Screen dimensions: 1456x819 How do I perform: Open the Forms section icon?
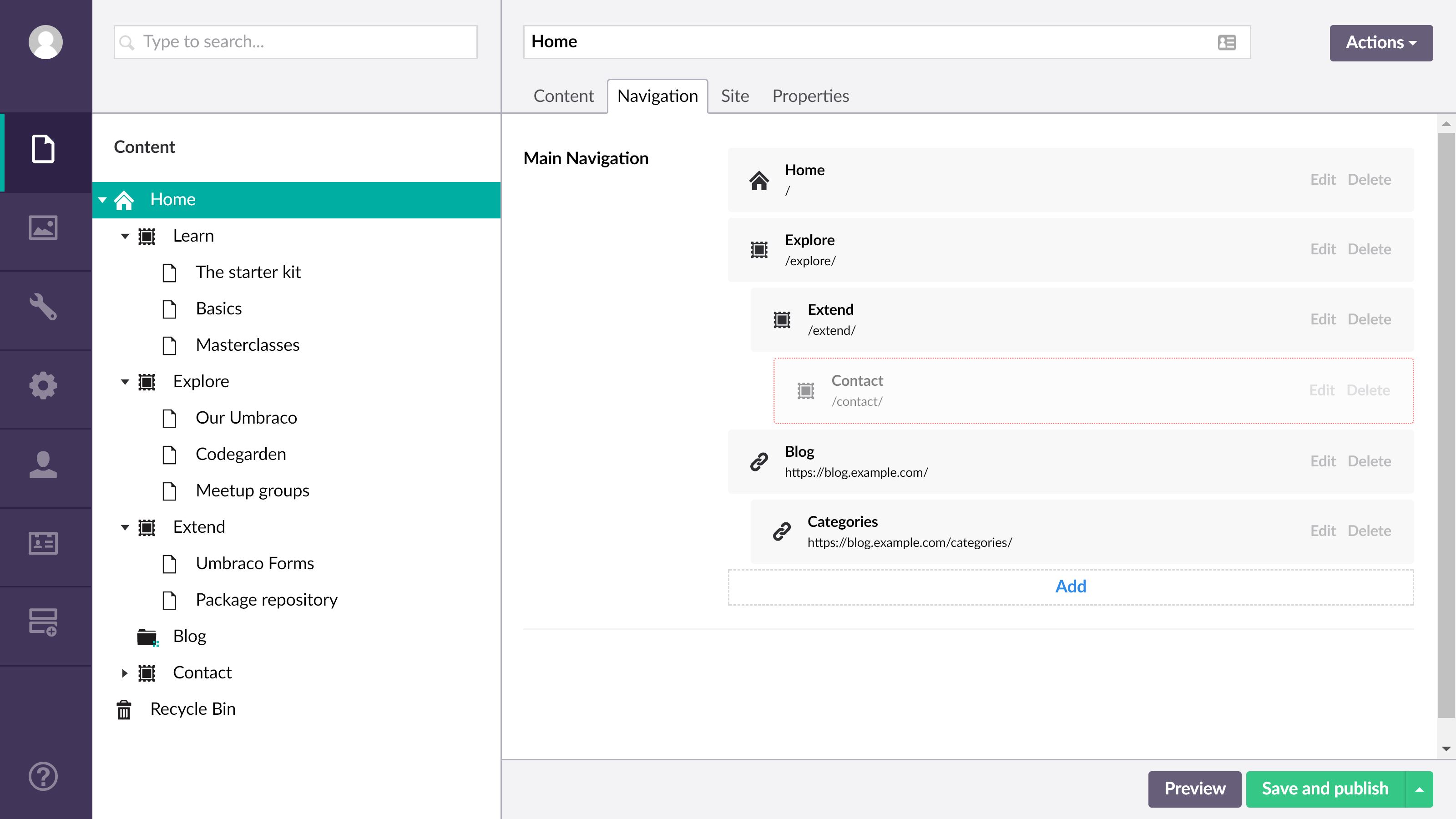coord(44,622)
